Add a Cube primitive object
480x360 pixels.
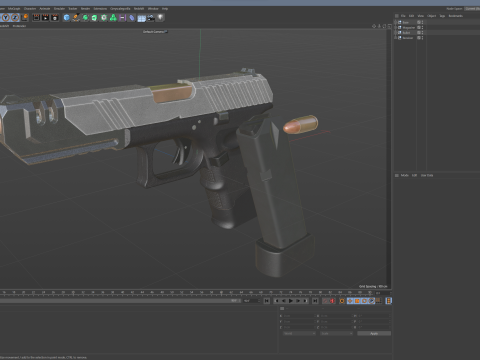coord(66,17)
